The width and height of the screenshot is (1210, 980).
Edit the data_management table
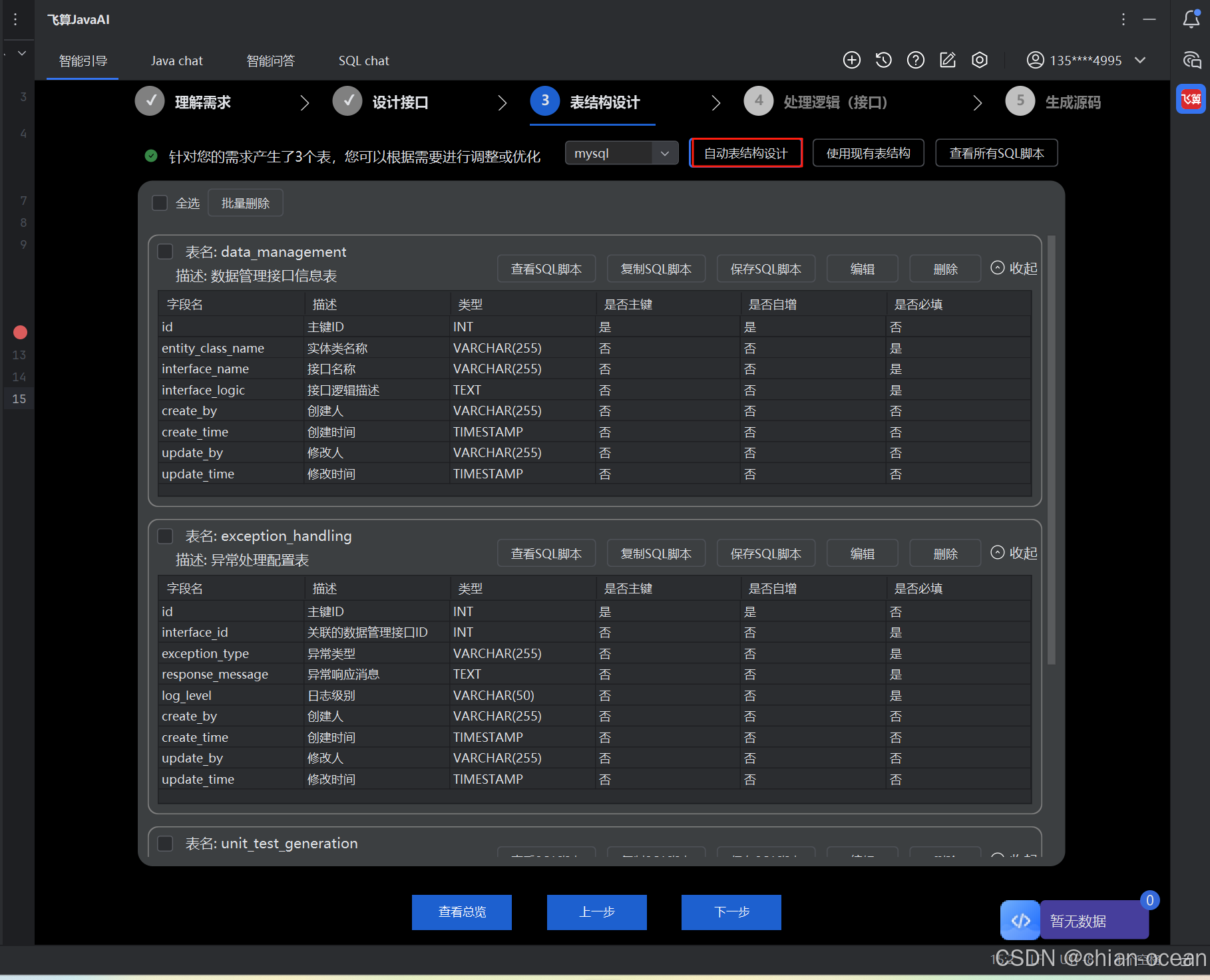[x=863, y=269]
